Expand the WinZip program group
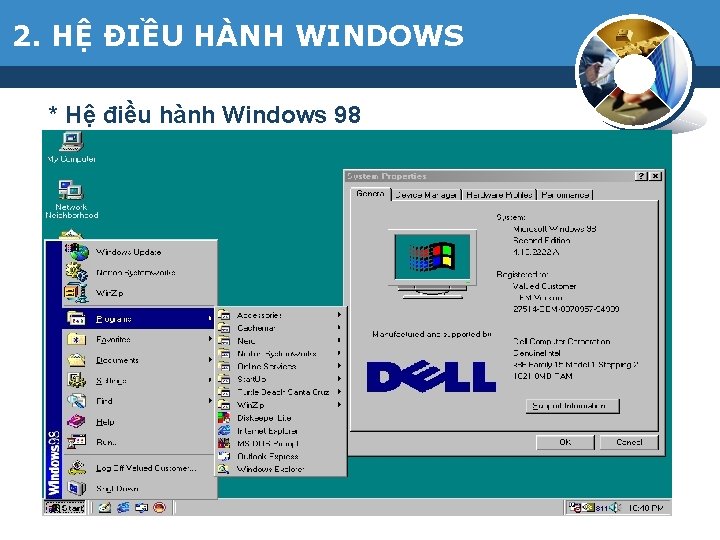720x540 pixels. pos(281,405)
